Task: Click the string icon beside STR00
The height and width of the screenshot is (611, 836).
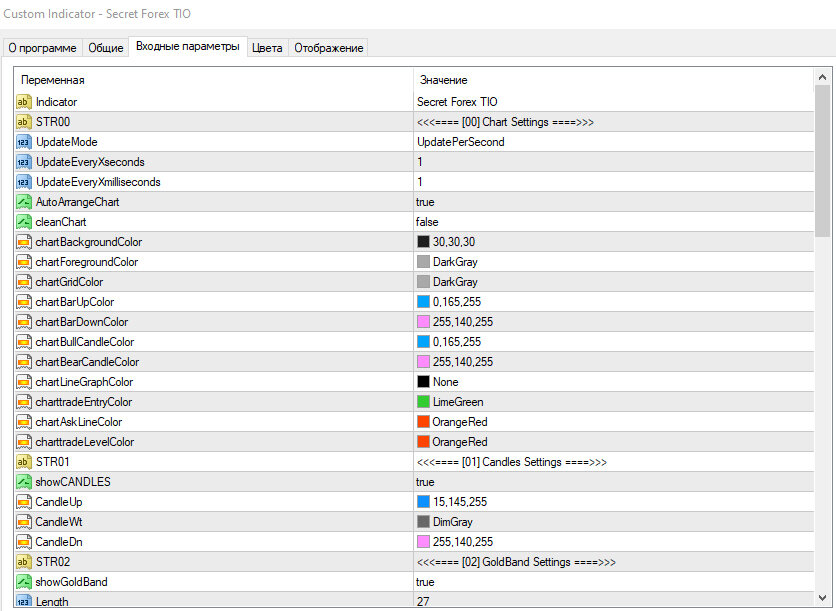Action: tap(23, 122)
